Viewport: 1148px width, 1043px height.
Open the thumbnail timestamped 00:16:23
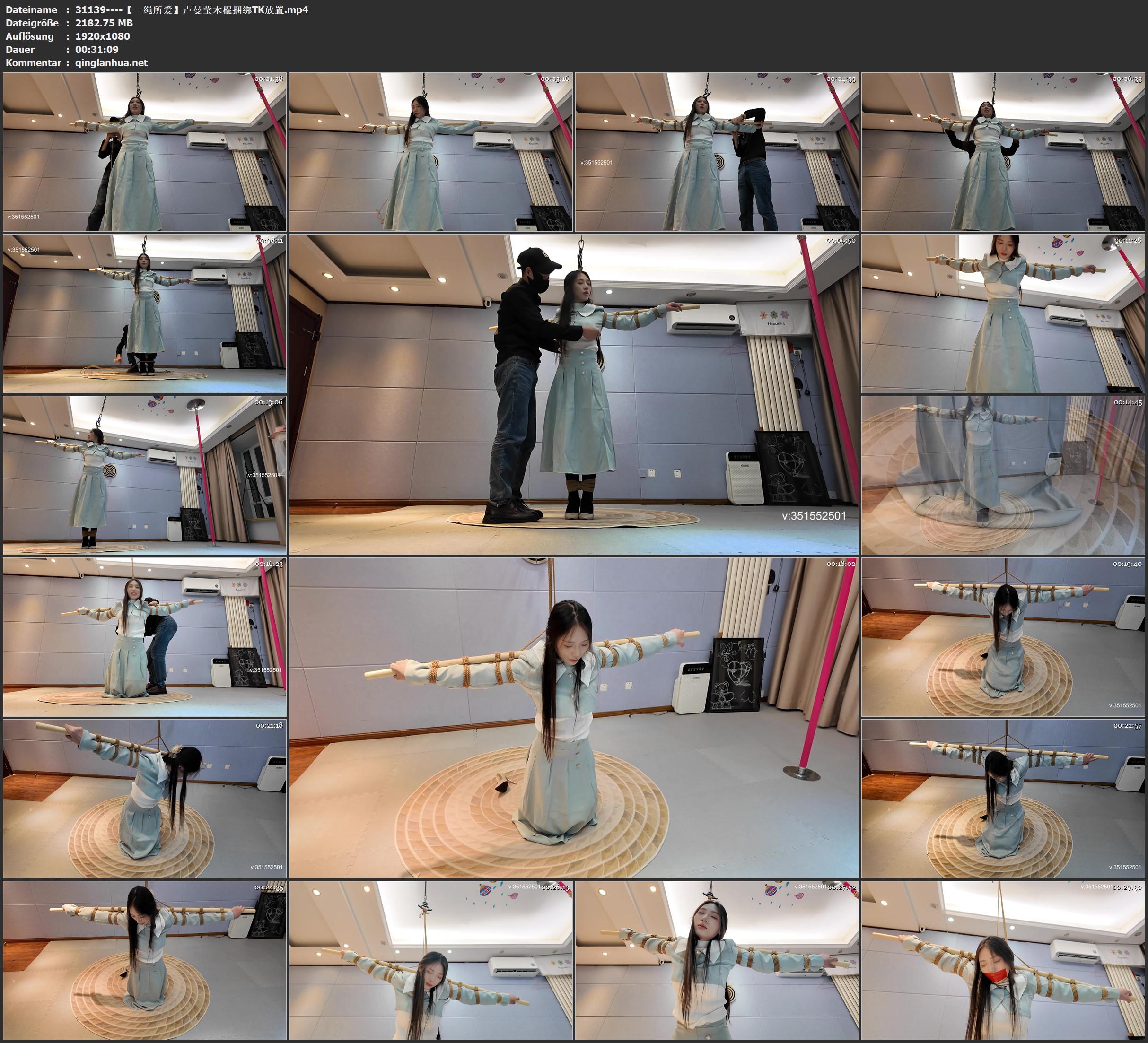coord(145,636)
